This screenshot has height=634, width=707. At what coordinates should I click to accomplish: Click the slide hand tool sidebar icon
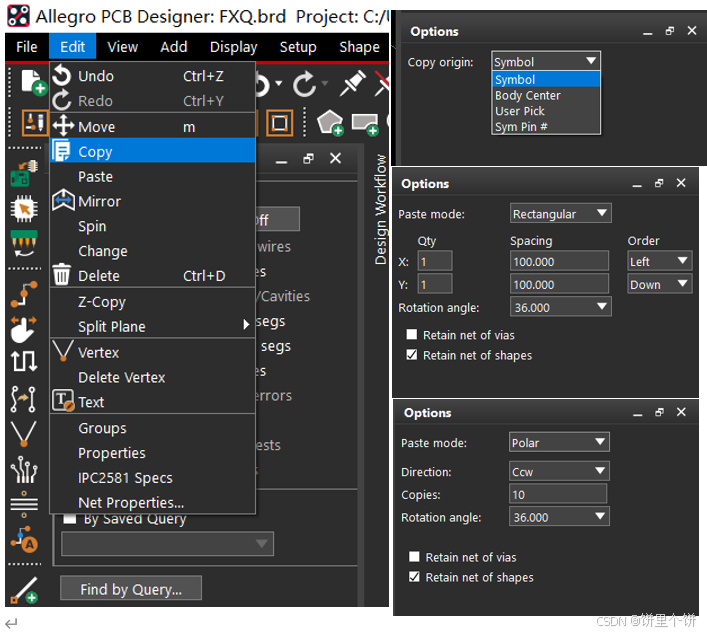[x=23, y=329]
